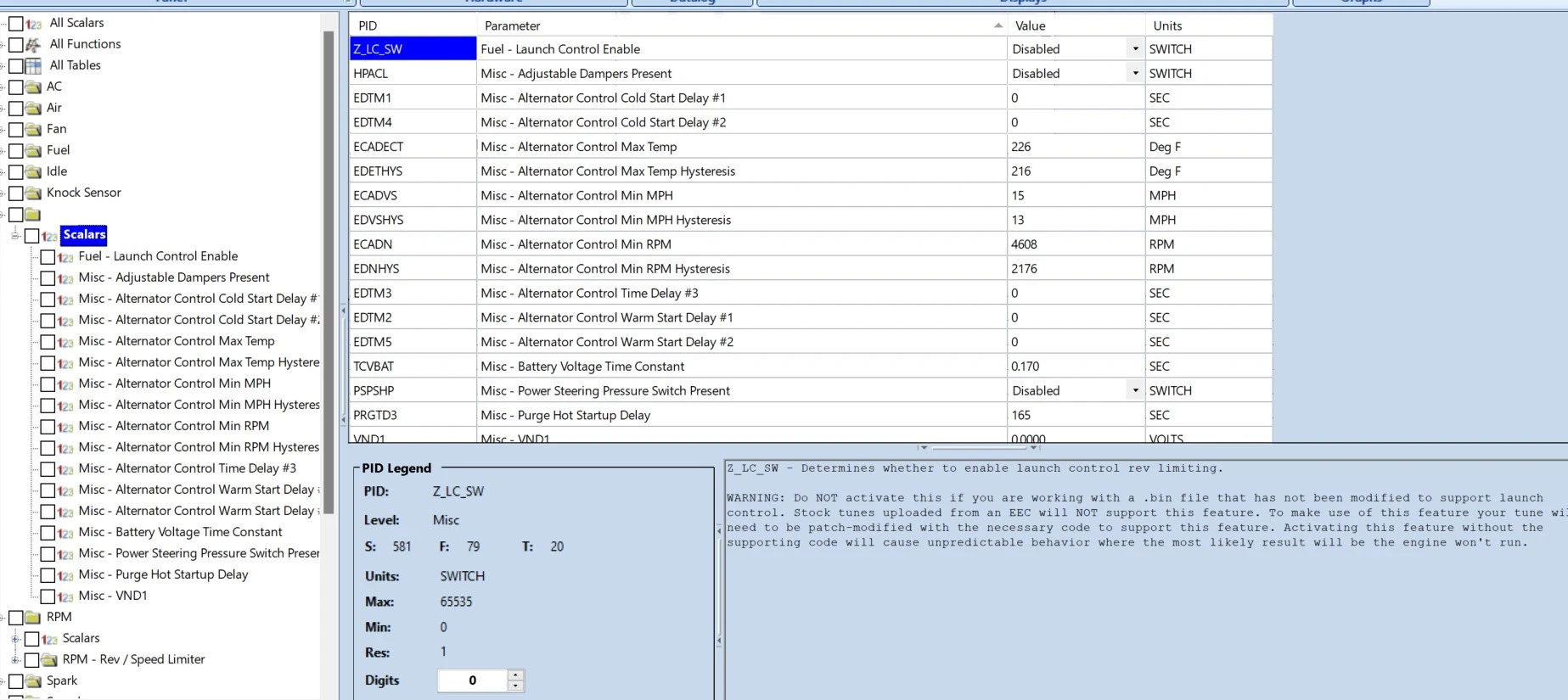Image resolution: width=1568 pixels, height=700 pixels.
Task: Click the 123 icon of Scalars under RPM
Action: pyautogui.click(x=49, y=639)
